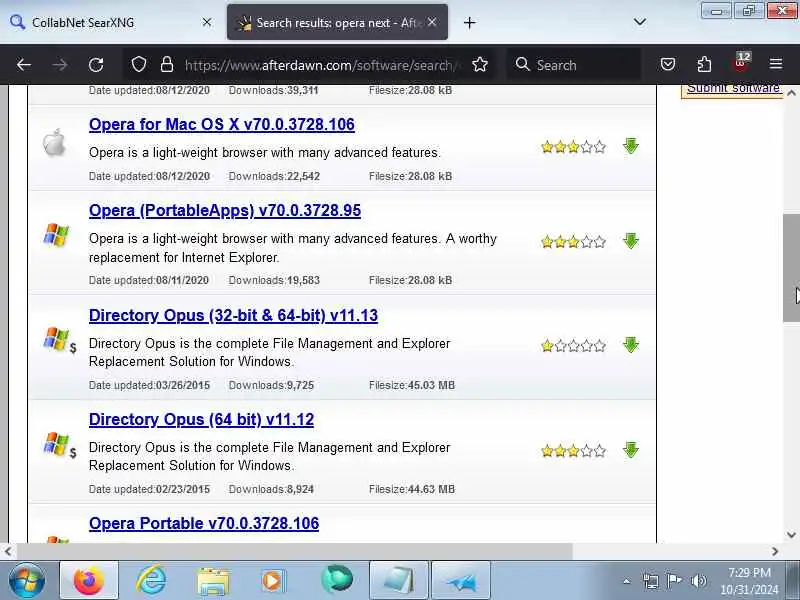Open Windows Media Player from the taskbar
This screenshot has width=800, height=600.
click(x=274, y=581)
